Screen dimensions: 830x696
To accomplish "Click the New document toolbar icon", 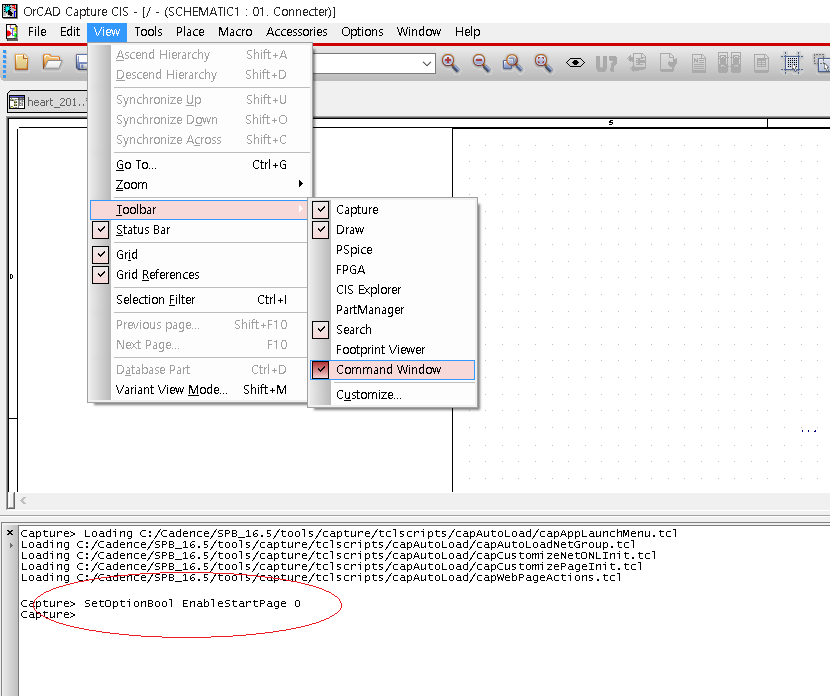I will coord(22,62).
